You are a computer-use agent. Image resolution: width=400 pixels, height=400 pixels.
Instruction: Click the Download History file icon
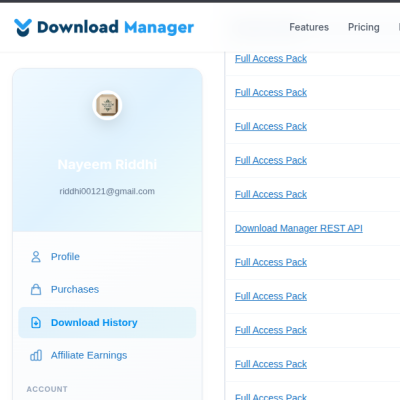36,323
